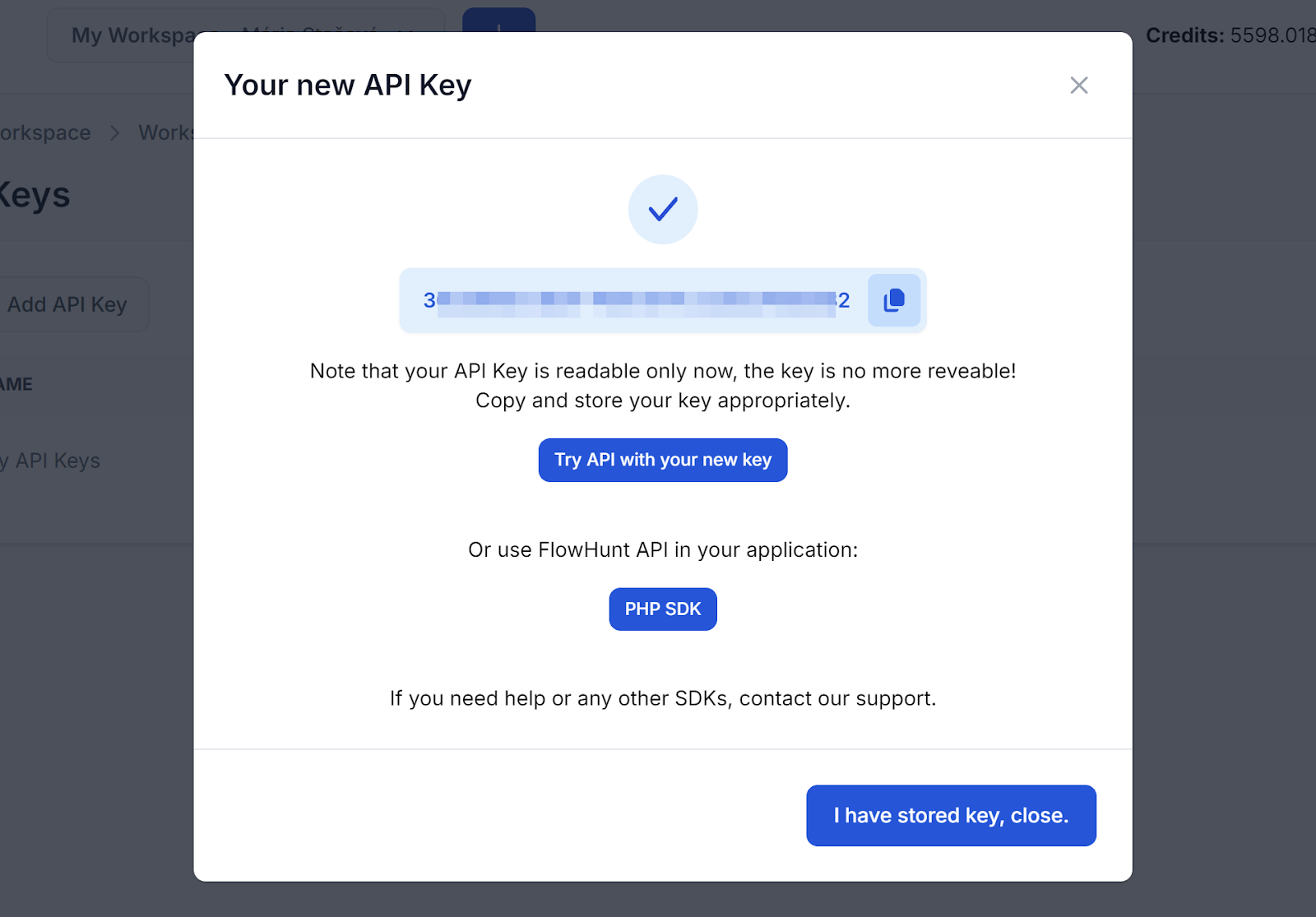Click the copy icon's rounded blue container
Image resolution: width=1316 pixels, height=917 pixels.
click(893, 300)
